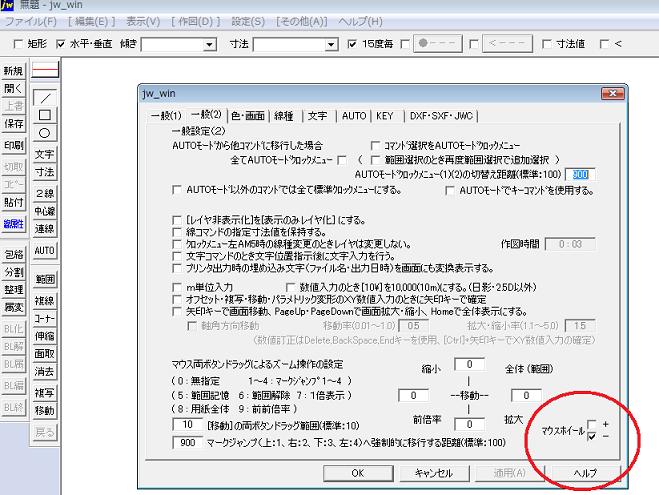Enable 線コマンドの指定寸法値を保持する checkbox
The height and width of the screenshot is (495, 659).
177,232
